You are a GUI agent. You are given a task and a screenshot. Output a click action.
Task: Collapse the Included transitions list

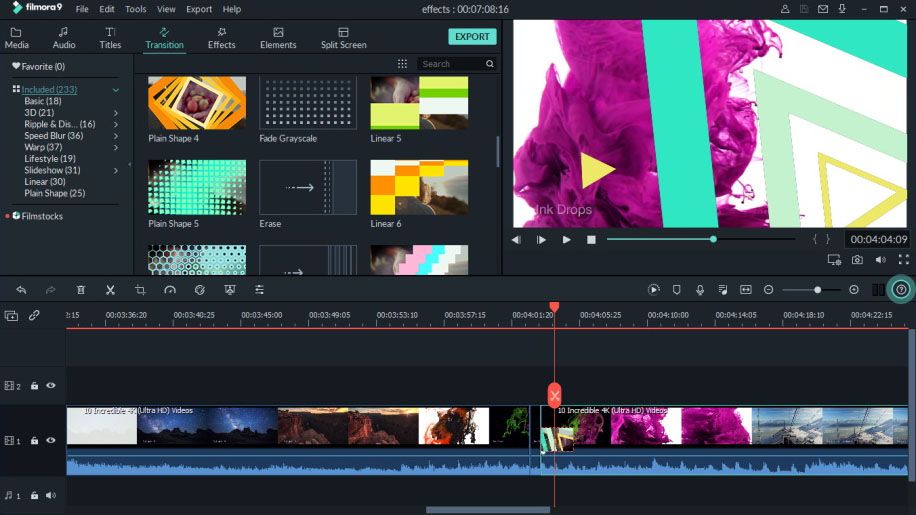[116, 90]
